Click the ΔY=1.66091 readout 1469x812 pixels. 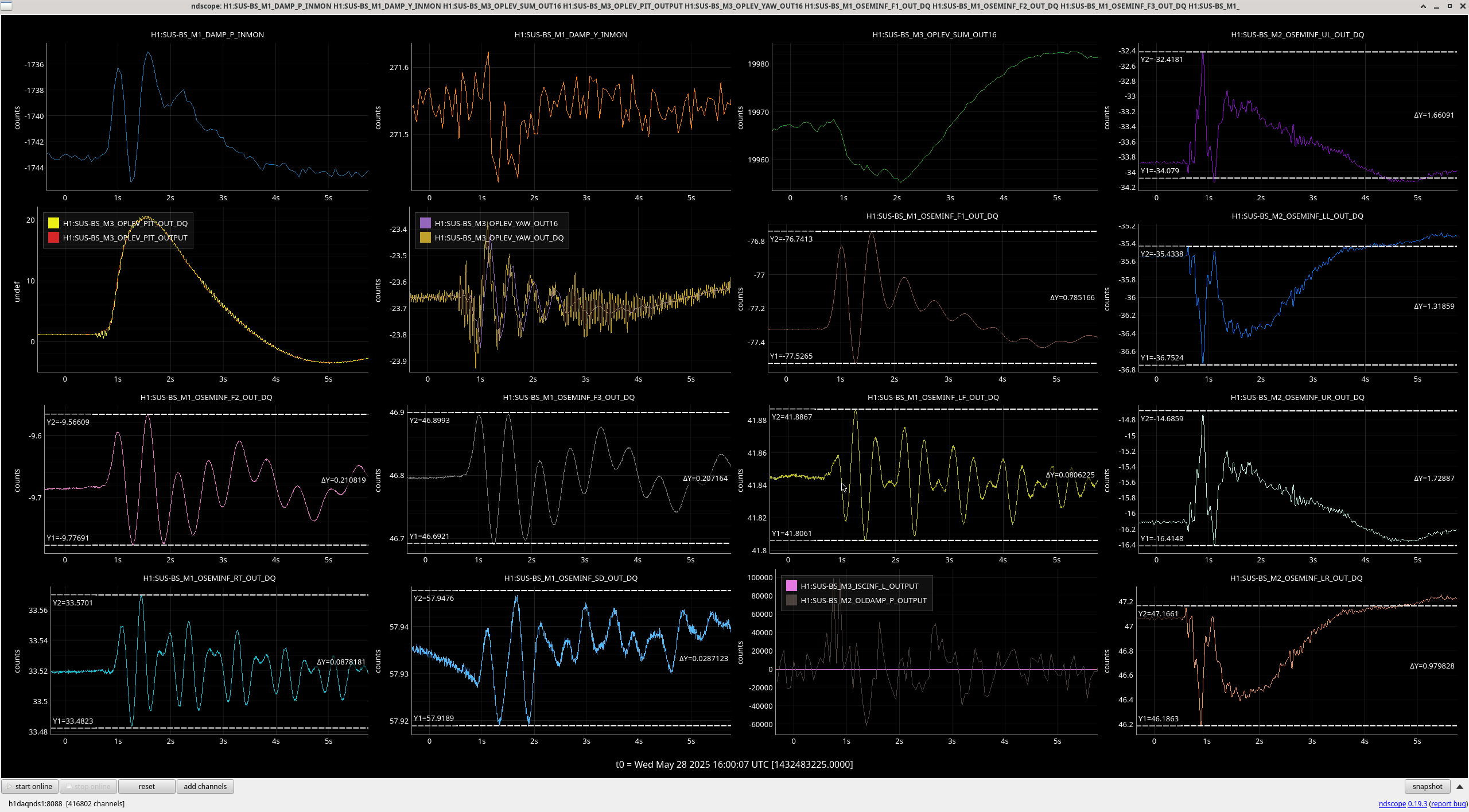pyautogui.click(x=1434, y=115)
